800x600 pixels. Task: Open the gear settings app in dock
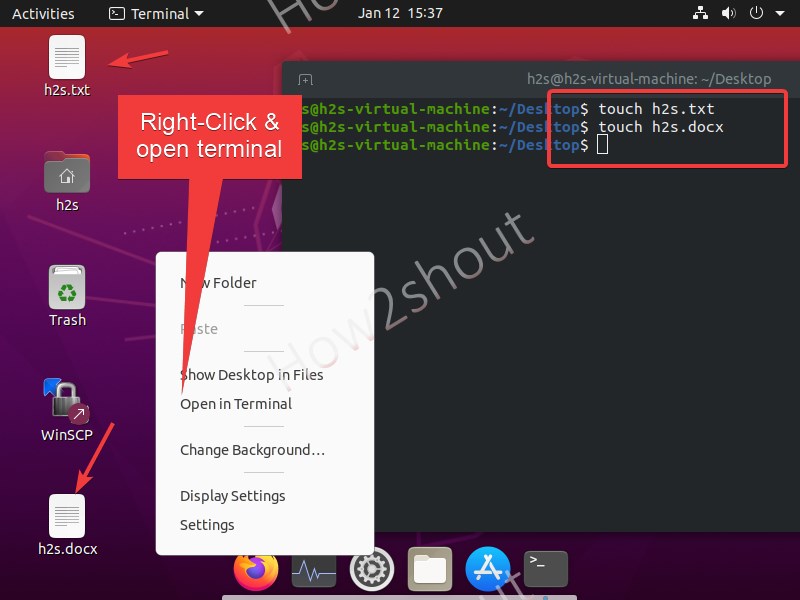pyautogui.click(x=371, y=569)
